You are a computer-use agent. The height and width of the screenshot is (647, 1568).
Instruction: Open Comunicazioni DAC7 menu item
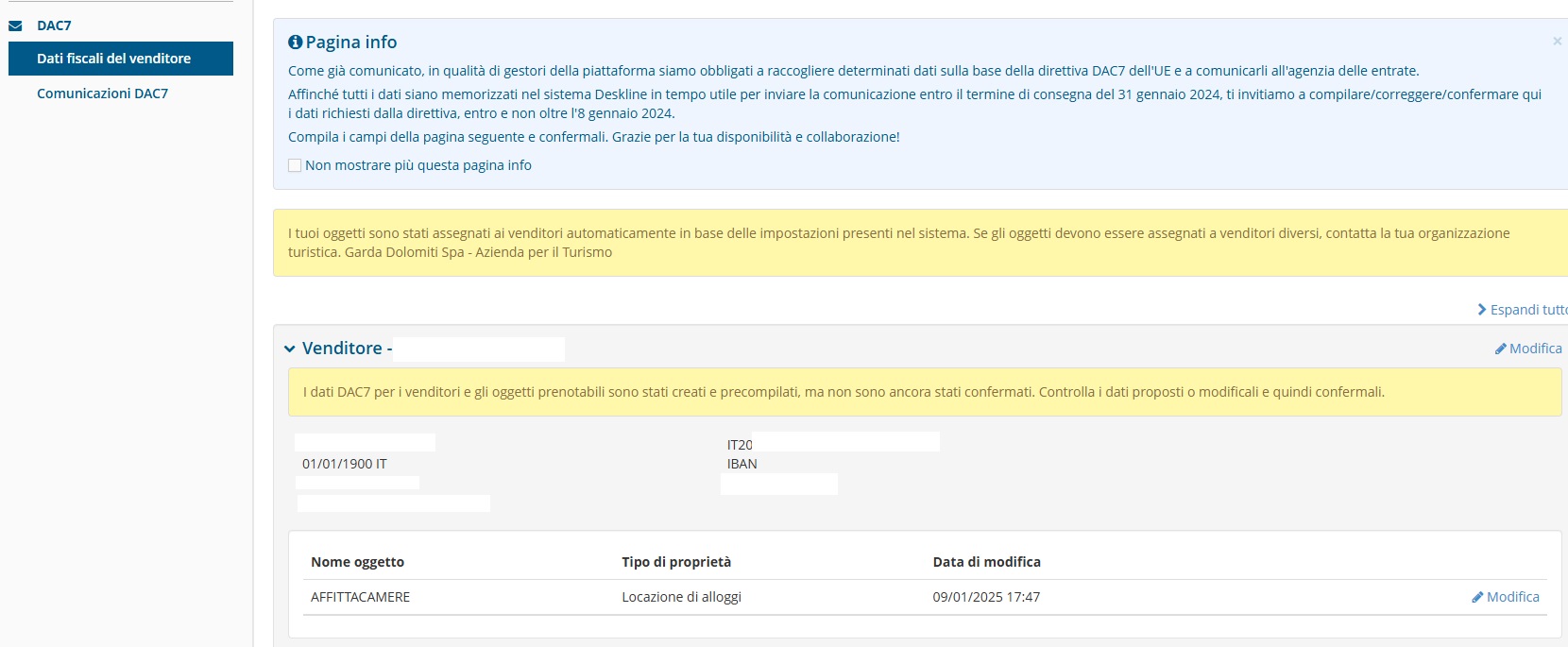click(x=102, y=94)
